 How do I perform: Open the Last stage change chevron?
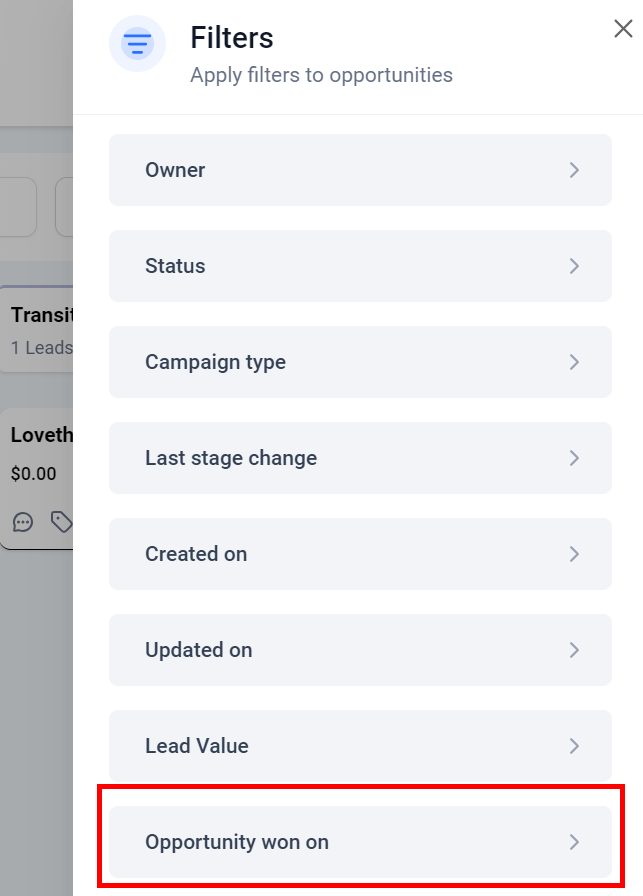point(574,458)
